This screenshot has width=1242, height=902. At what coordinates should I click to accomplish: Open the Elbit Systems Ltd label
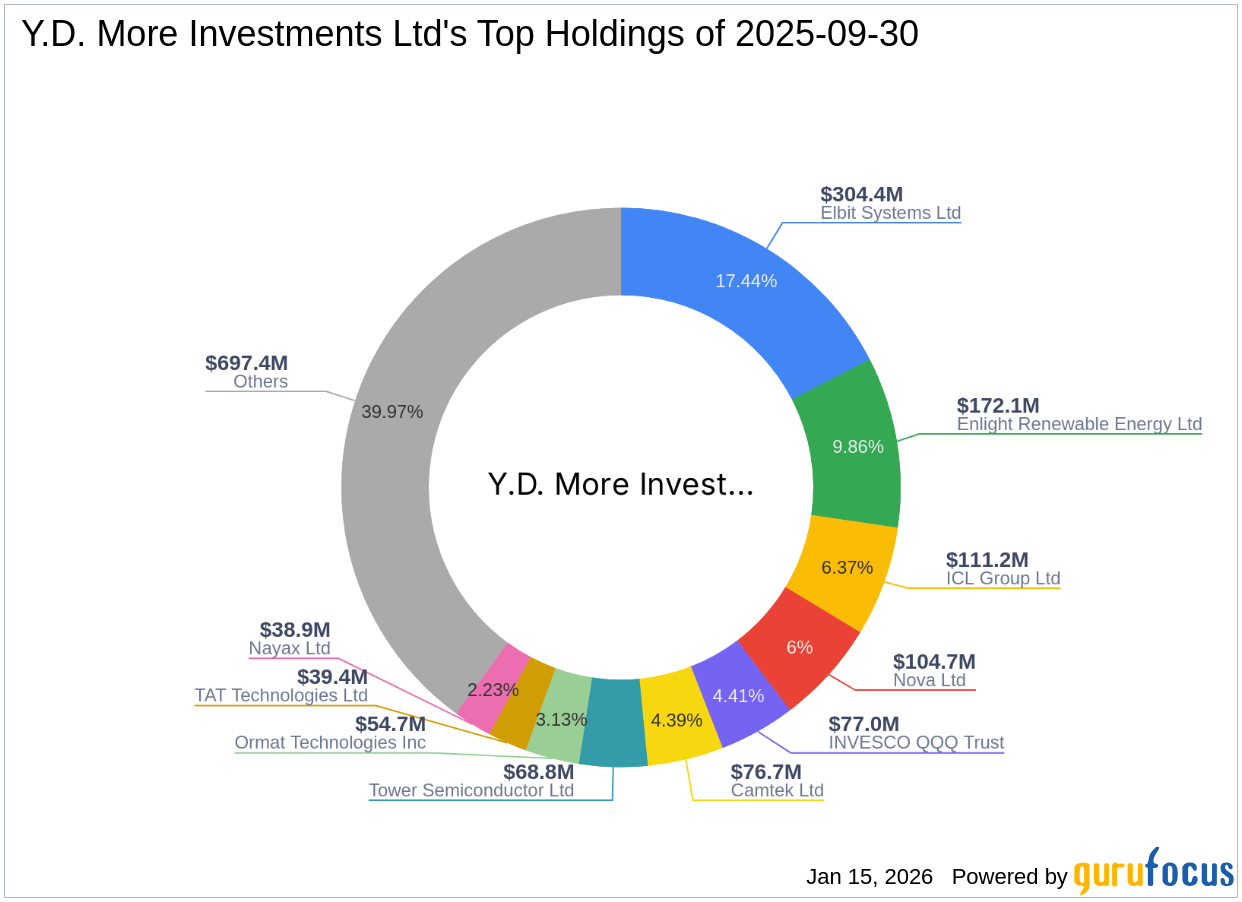(x=889, y=213)
